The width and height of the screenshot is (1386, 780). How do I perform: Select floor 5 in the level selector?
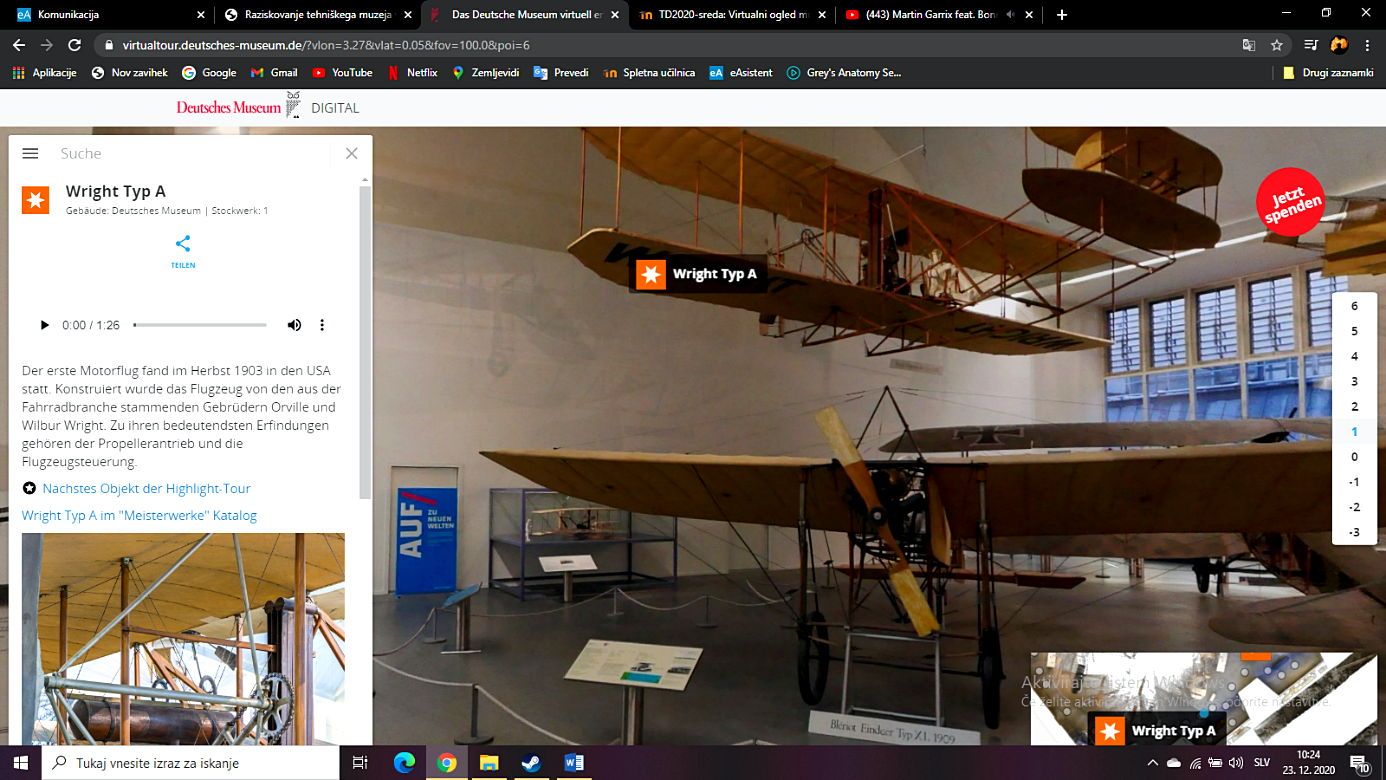point(1354,331)
